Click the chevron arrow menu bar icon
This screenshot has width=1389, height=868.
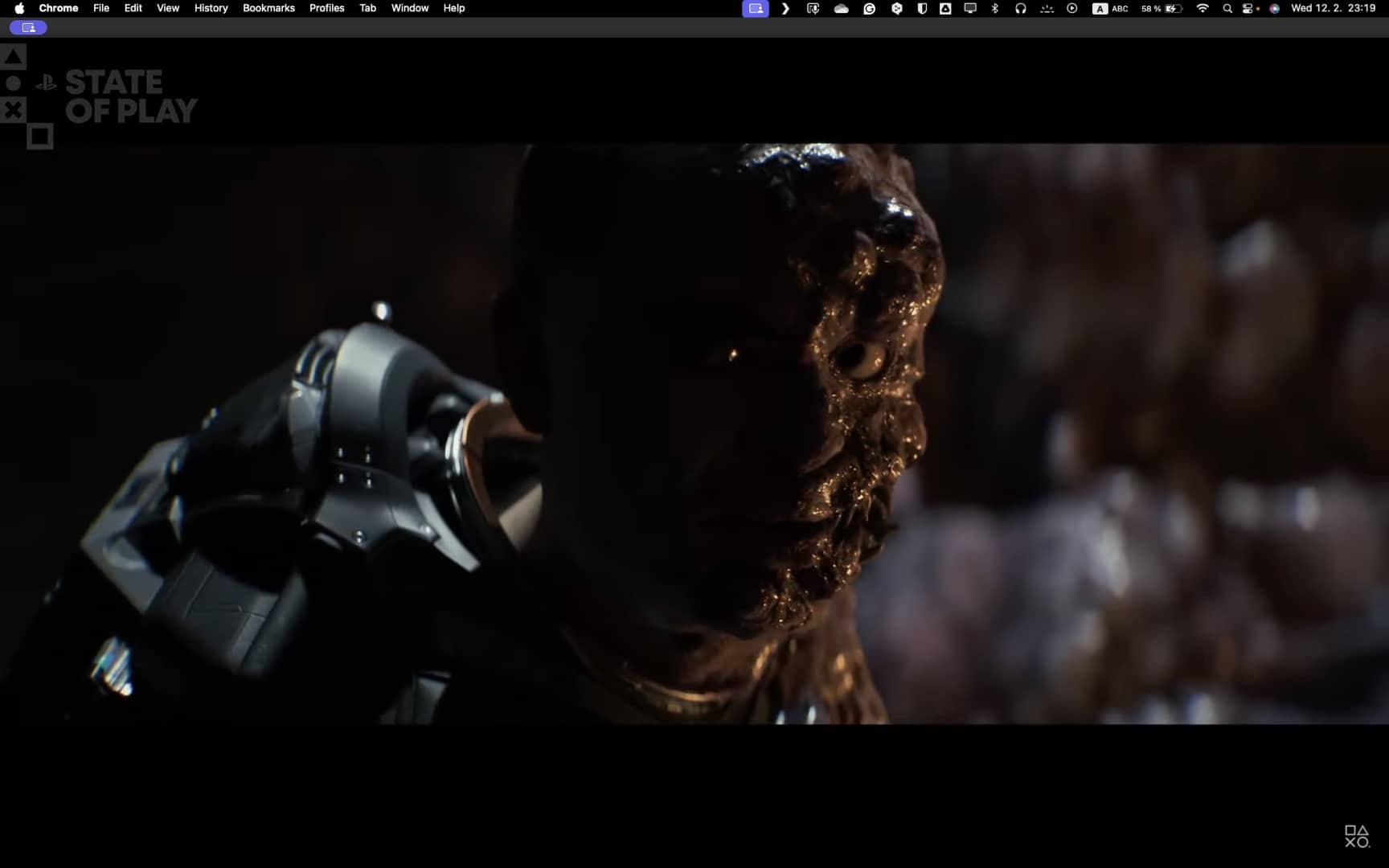pyautogui.click(x=785, y=8)
